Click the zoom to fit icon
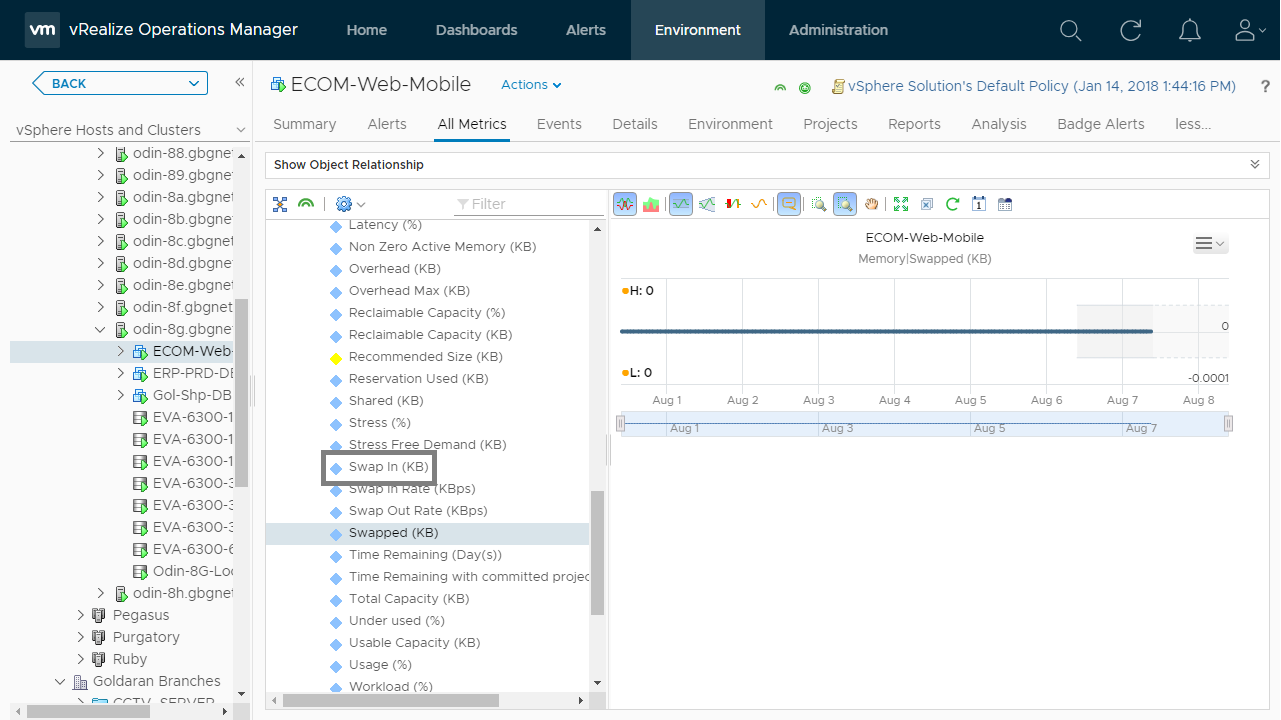This screenshot has width=1281, height=720. (901, 204)
